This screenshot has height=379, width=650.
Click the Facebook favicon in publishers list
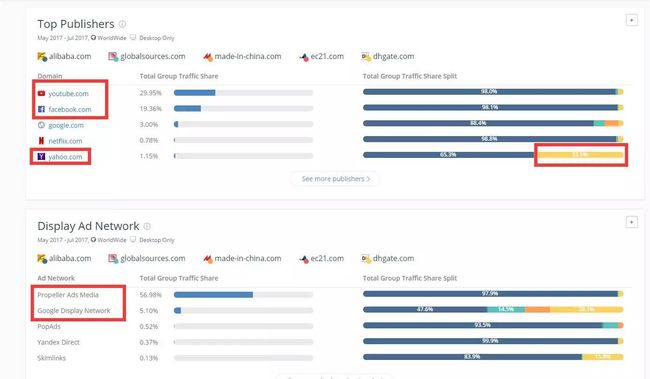[41, 109]
